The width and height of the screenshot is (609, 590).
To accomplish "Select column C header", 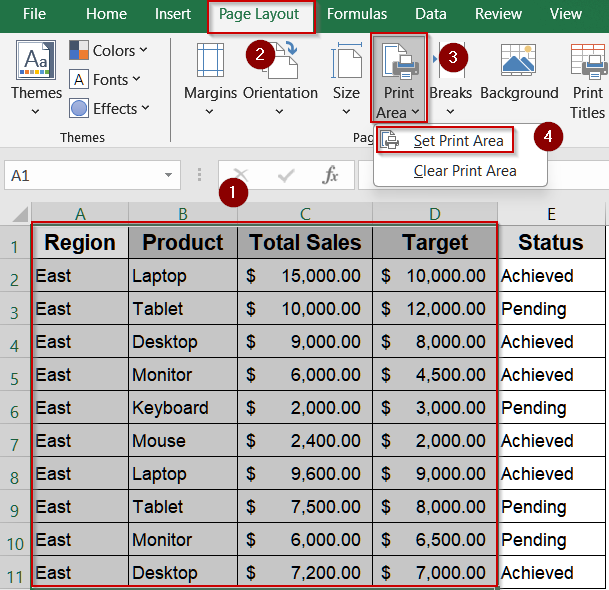I will (x=305, y=214).
